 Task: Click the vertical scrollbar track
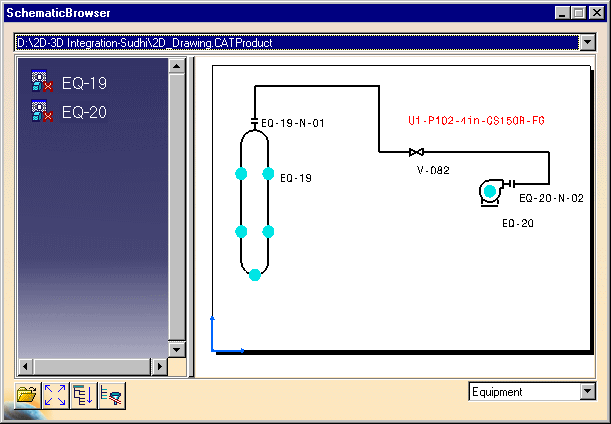point(177,207)
